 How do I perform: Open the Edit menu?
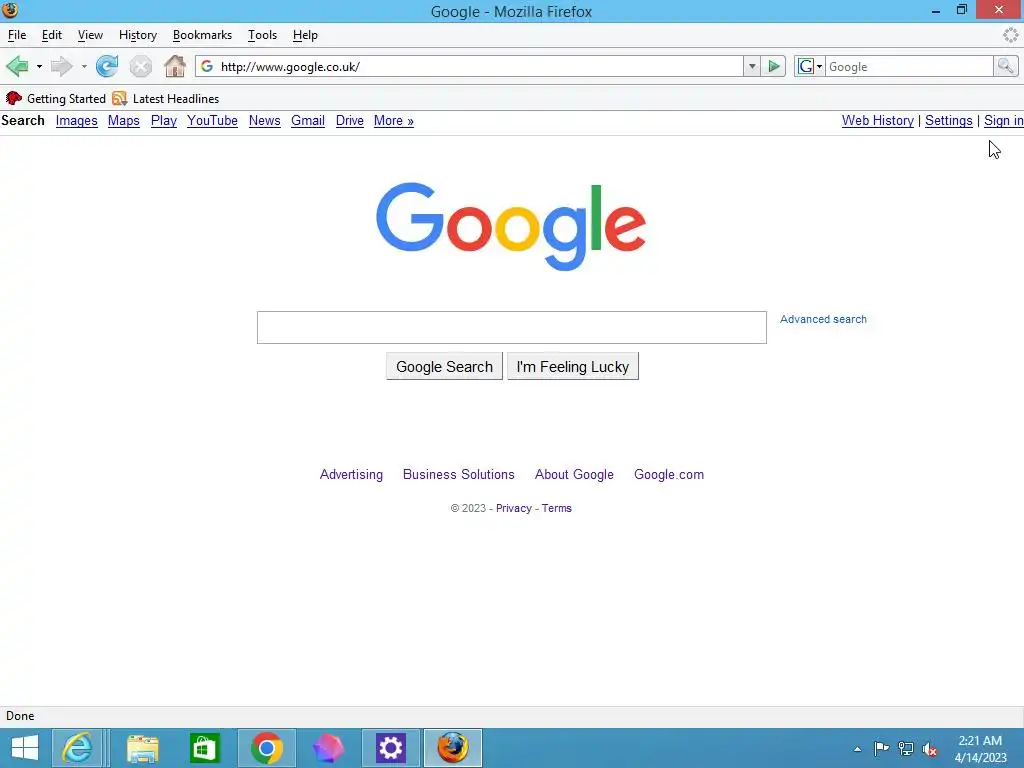pyautogui.click(x=52, y=35)
